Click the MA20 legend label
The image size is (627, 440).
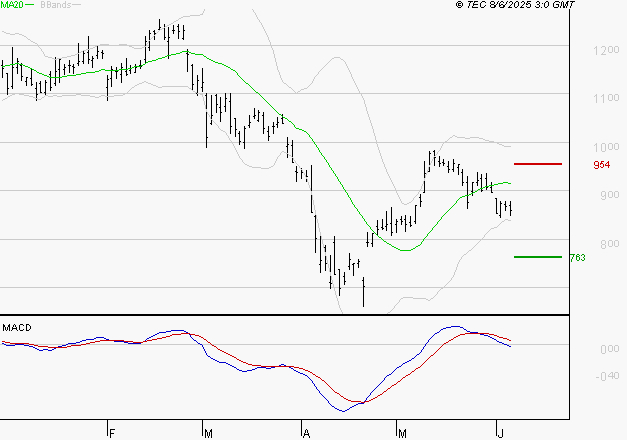click(12, 4)
